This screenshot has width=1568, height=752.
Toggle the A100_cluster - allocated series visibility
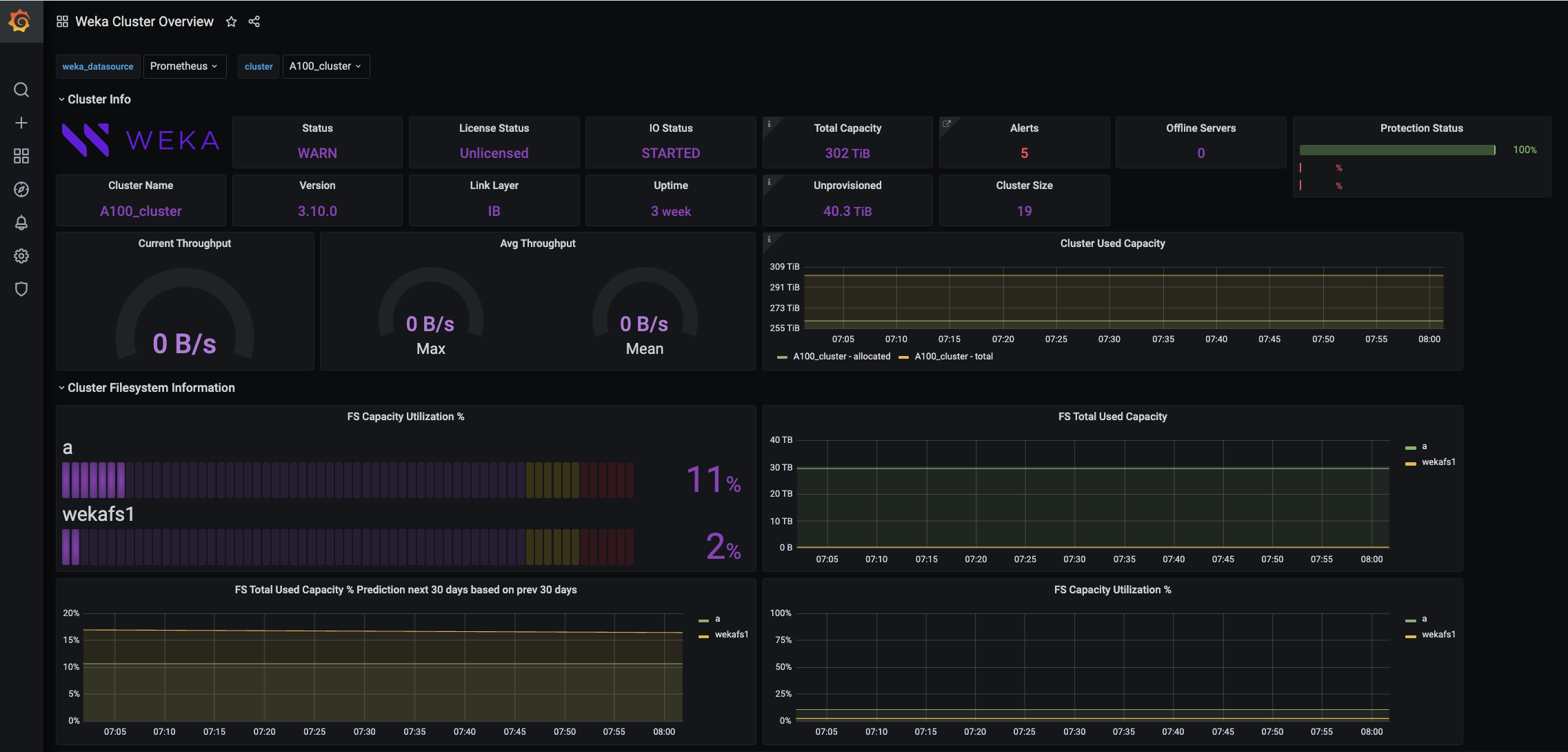point(843,356)
